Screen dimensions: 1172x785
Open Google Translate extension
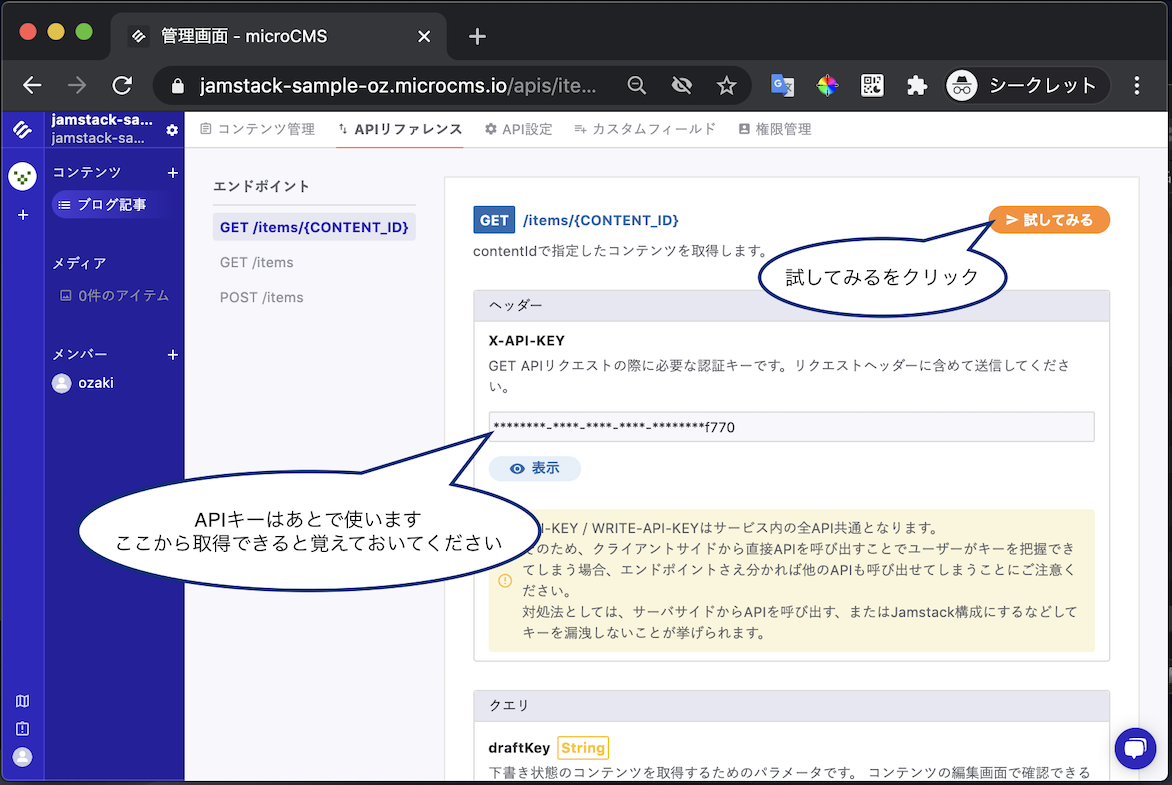tap(782, 85)
